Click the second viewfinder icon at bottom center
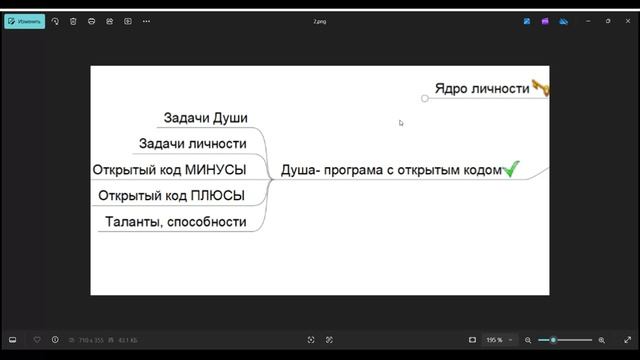 click(x=329, y=340)
